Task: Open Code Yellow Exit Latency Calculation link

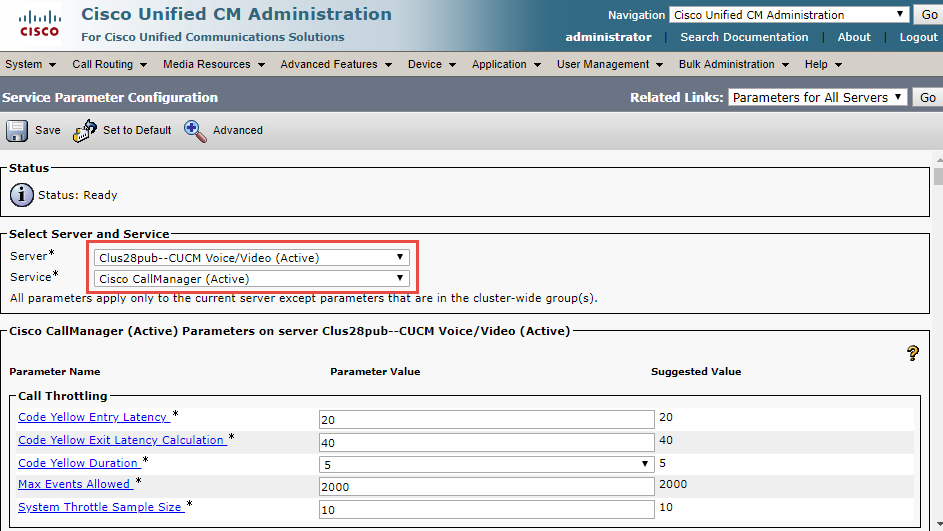Action: (x=121, y=440)
